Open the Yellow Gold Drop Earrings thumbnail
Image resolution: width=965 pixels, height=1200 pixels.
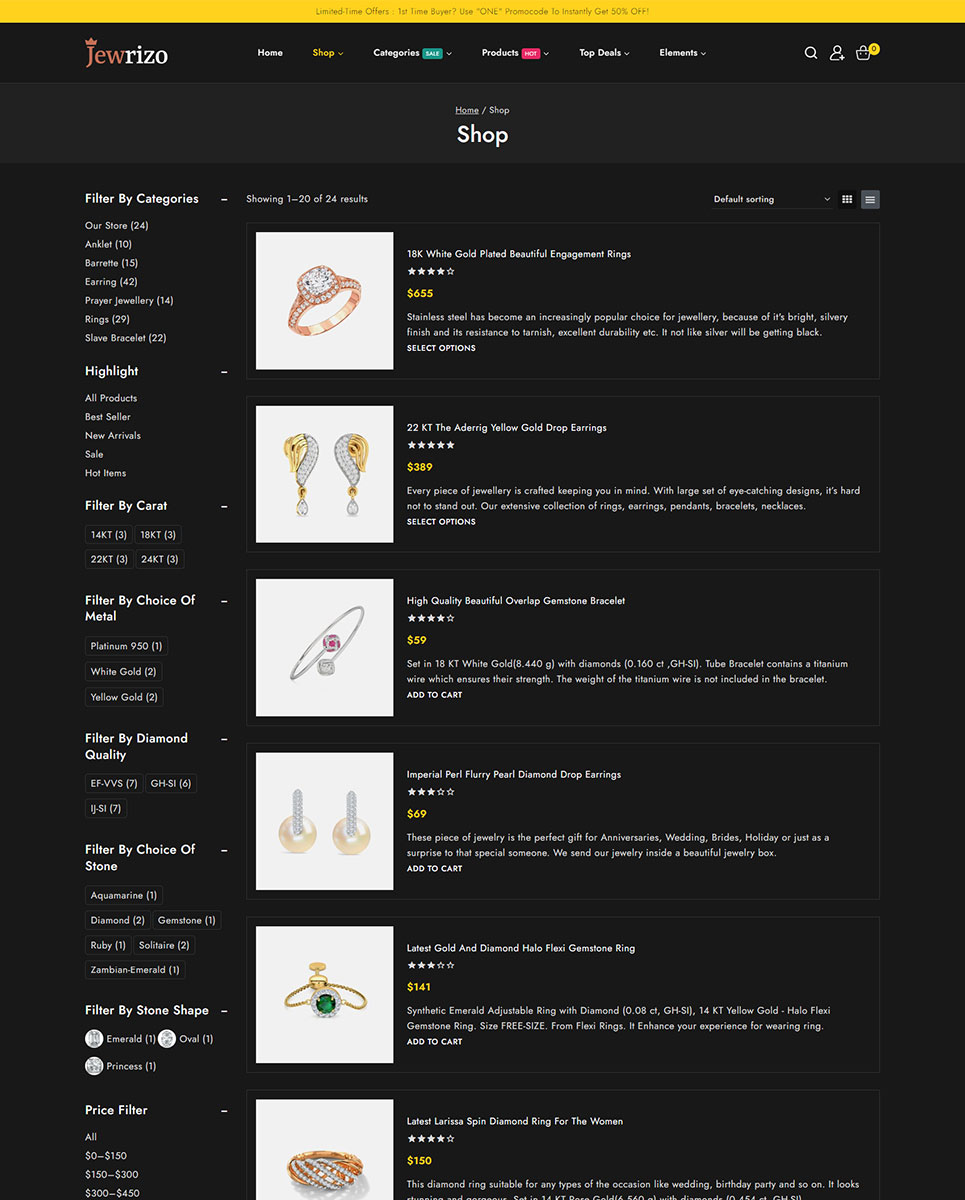[325, 474]
